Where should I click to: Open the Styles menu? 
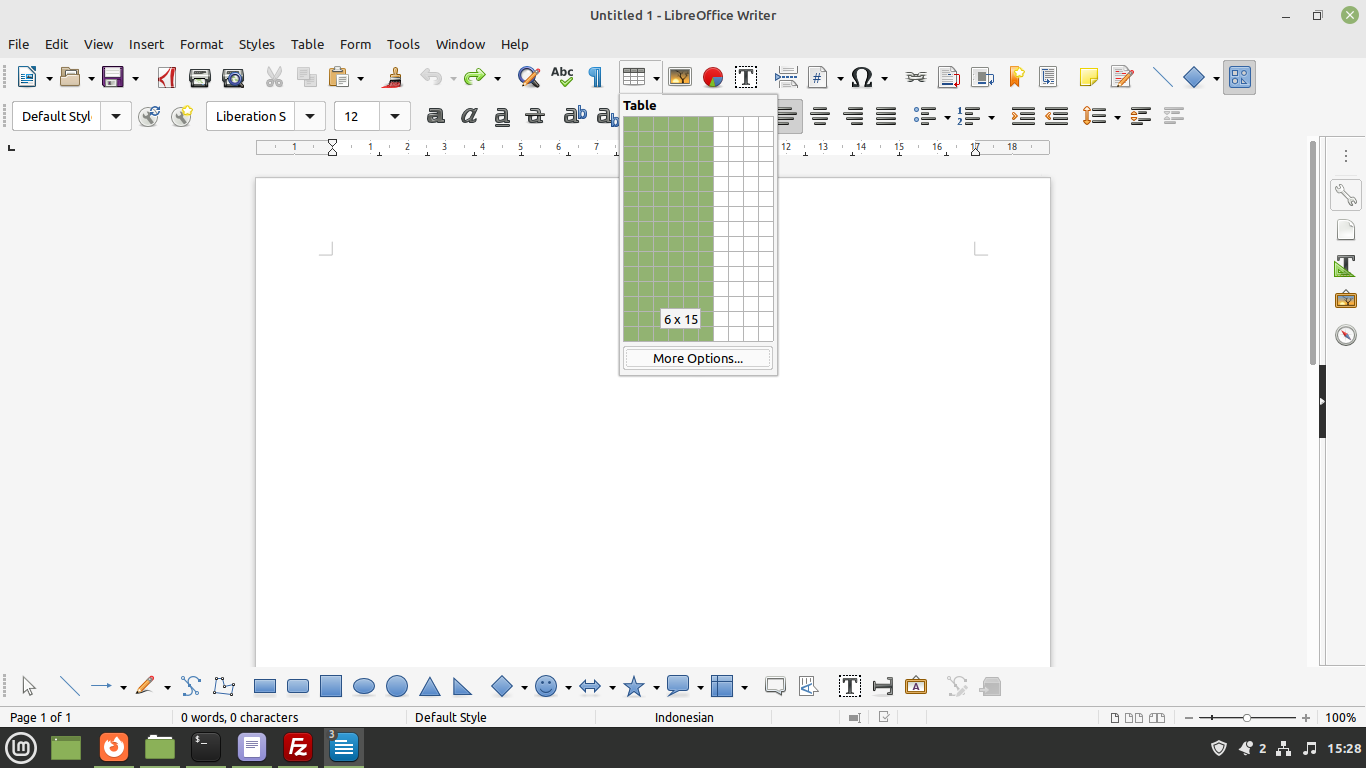256,44
